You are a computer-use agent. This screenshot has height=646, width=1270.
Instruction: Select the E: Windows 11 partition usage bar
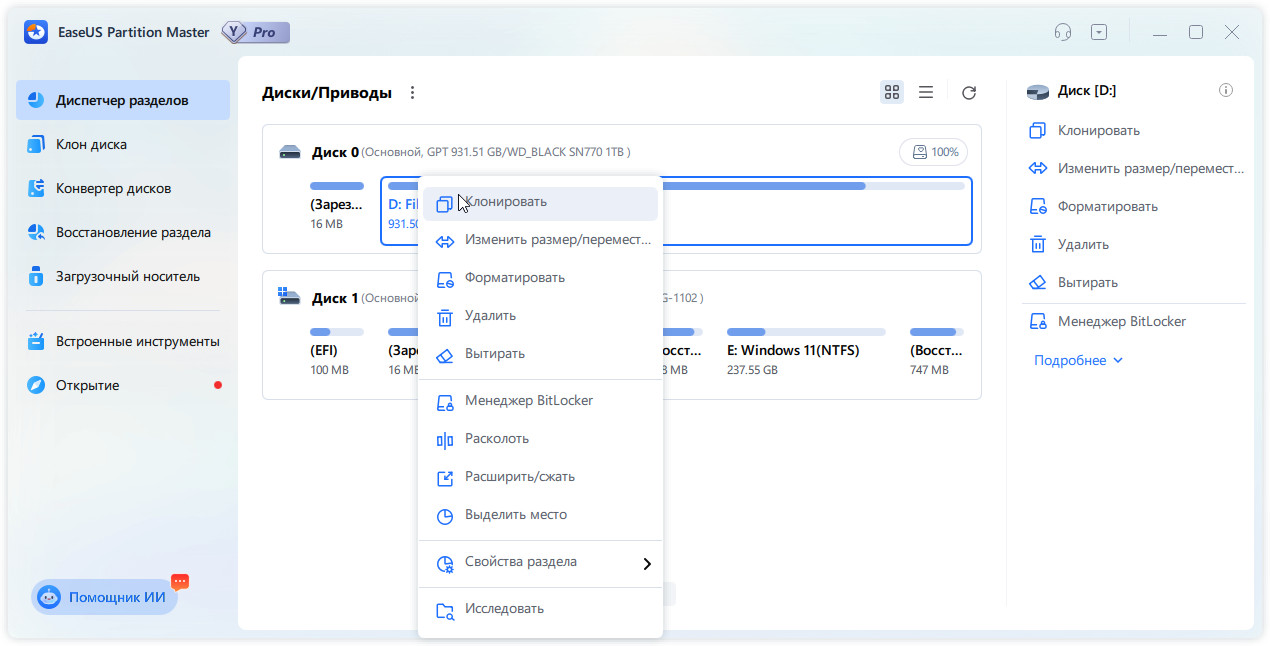805,332
